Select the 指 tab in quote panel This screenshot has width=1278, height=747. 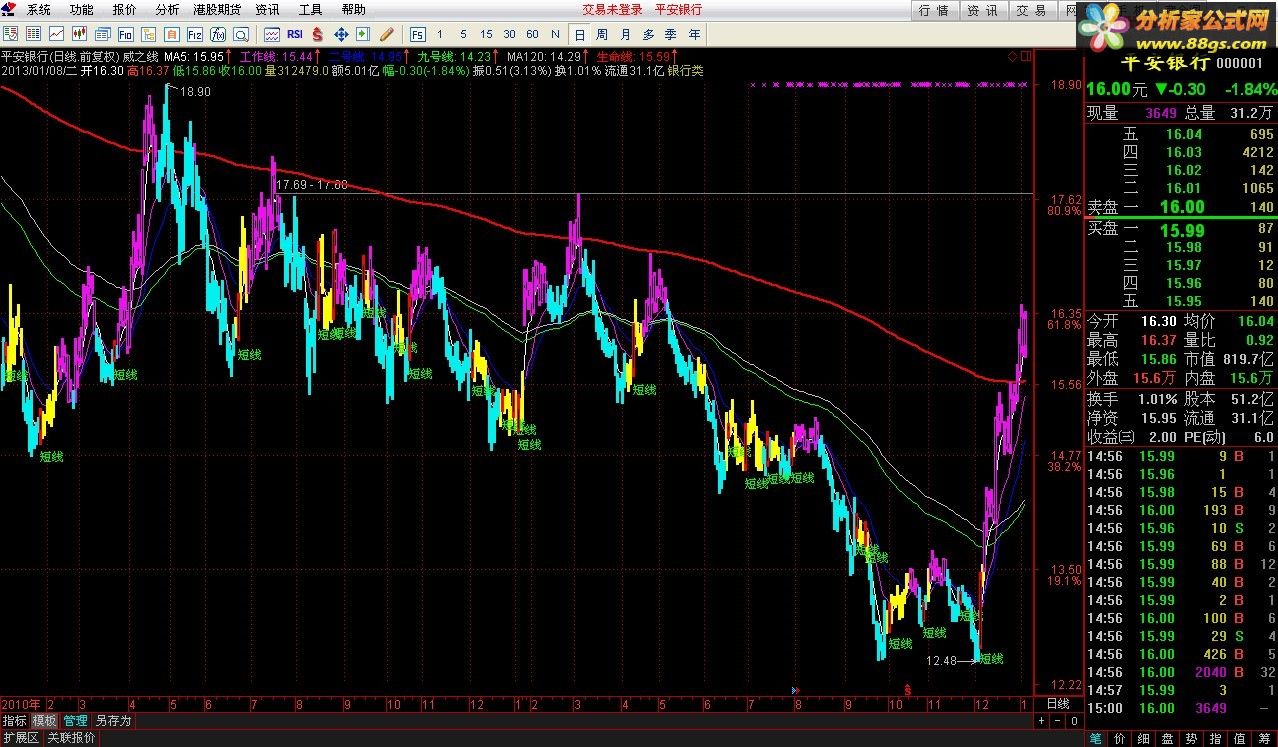pyautogui.click(x=1216, y=738)
